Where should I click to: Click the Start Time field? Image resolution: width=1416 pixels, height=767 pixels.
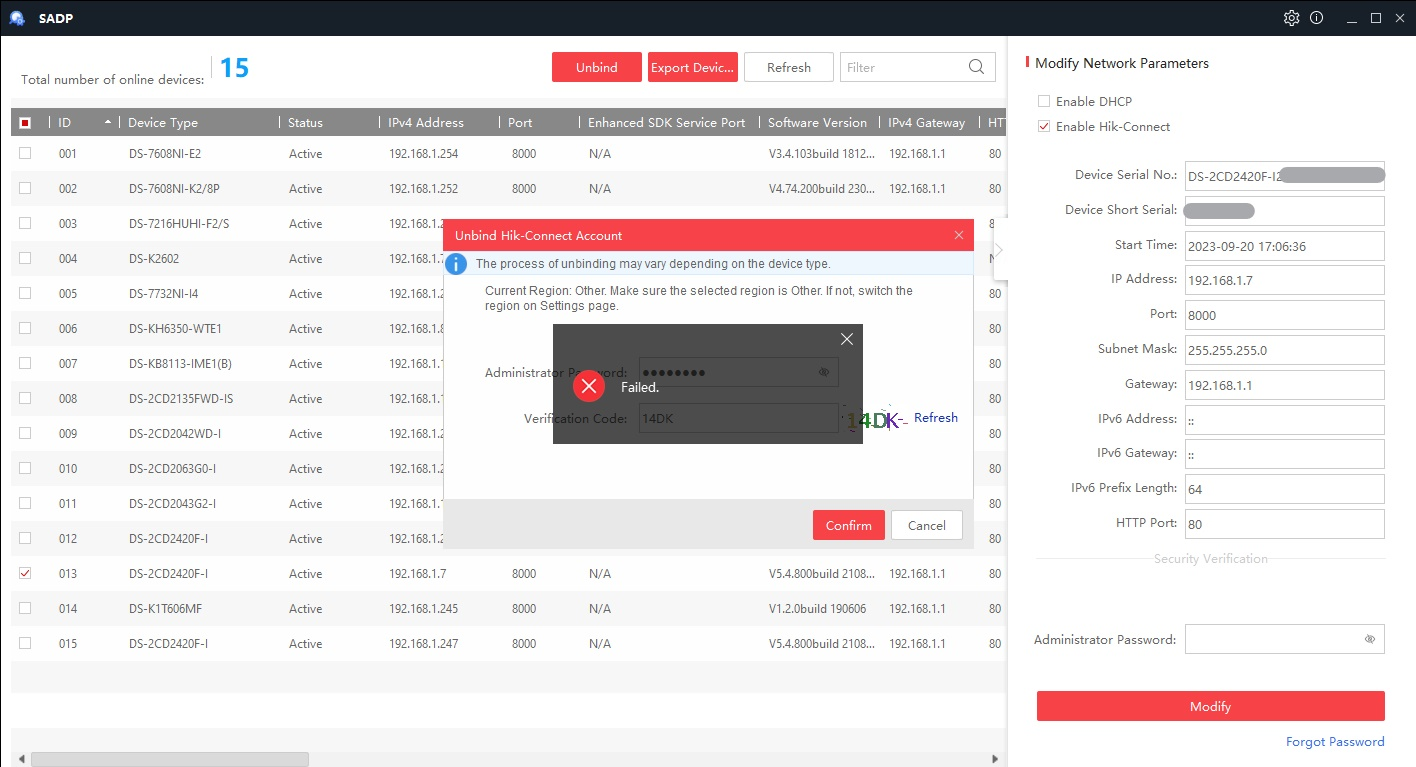pyautogui.click(x=1285, y=245)
